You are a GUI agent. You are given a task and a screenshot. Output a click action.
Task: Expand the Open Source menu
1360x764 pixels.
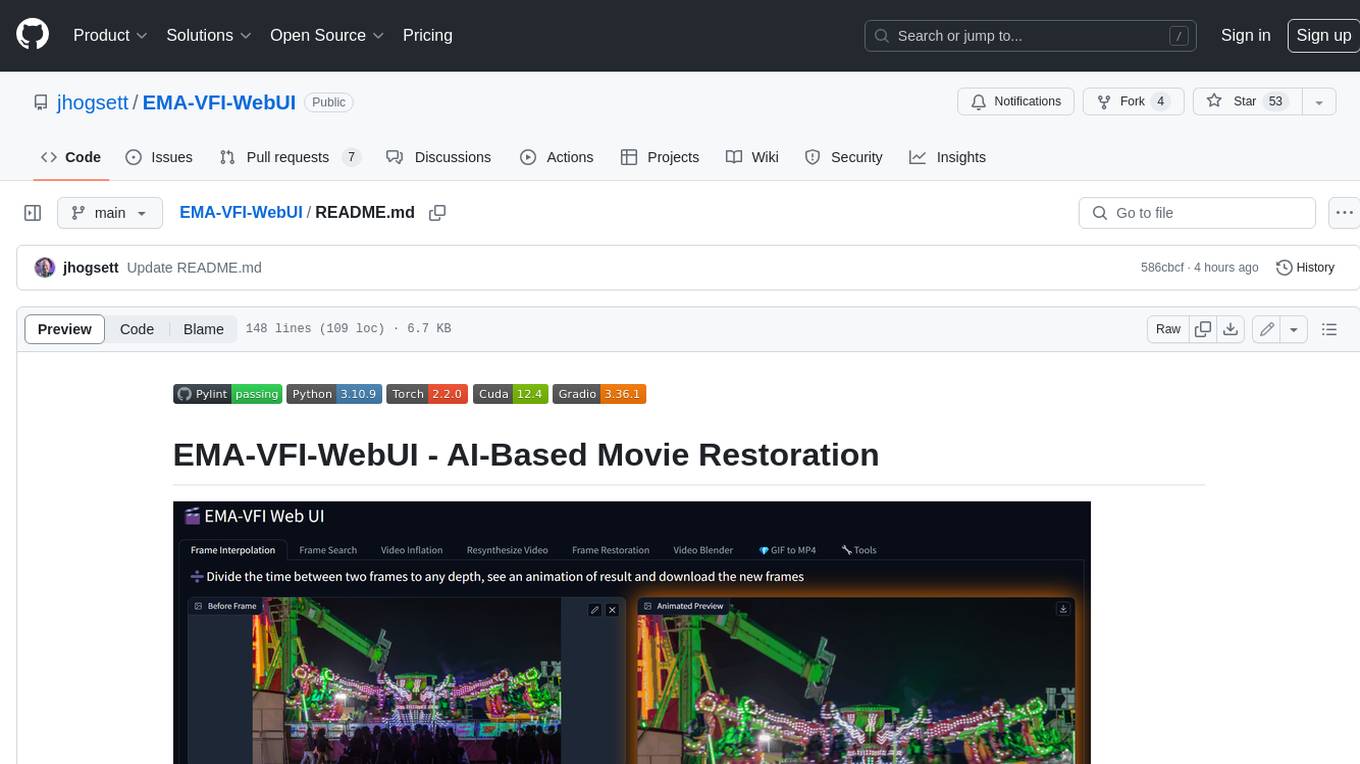[327, 35]
